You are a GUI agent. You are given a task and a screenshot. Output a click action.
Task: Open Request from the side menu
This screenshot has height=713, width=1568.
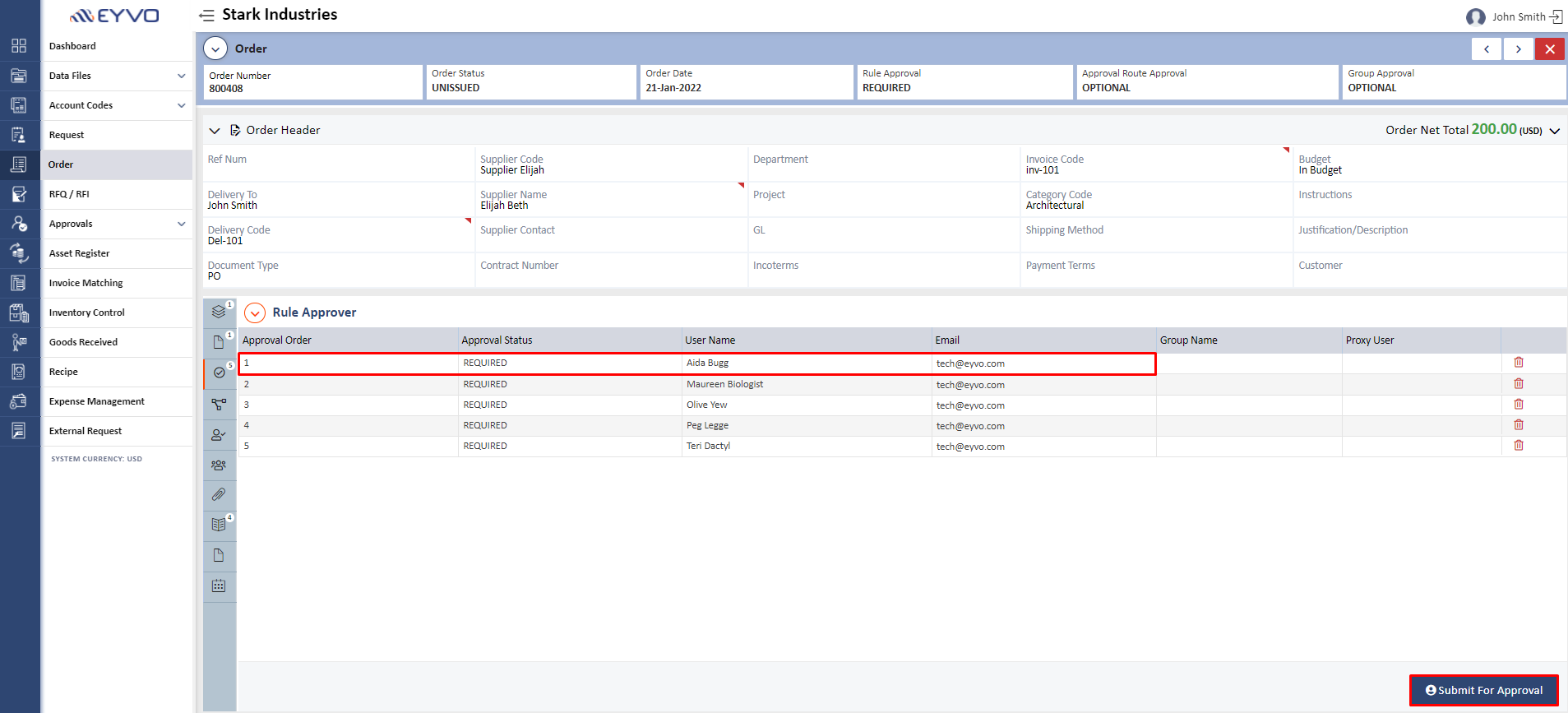click(67, 135)
